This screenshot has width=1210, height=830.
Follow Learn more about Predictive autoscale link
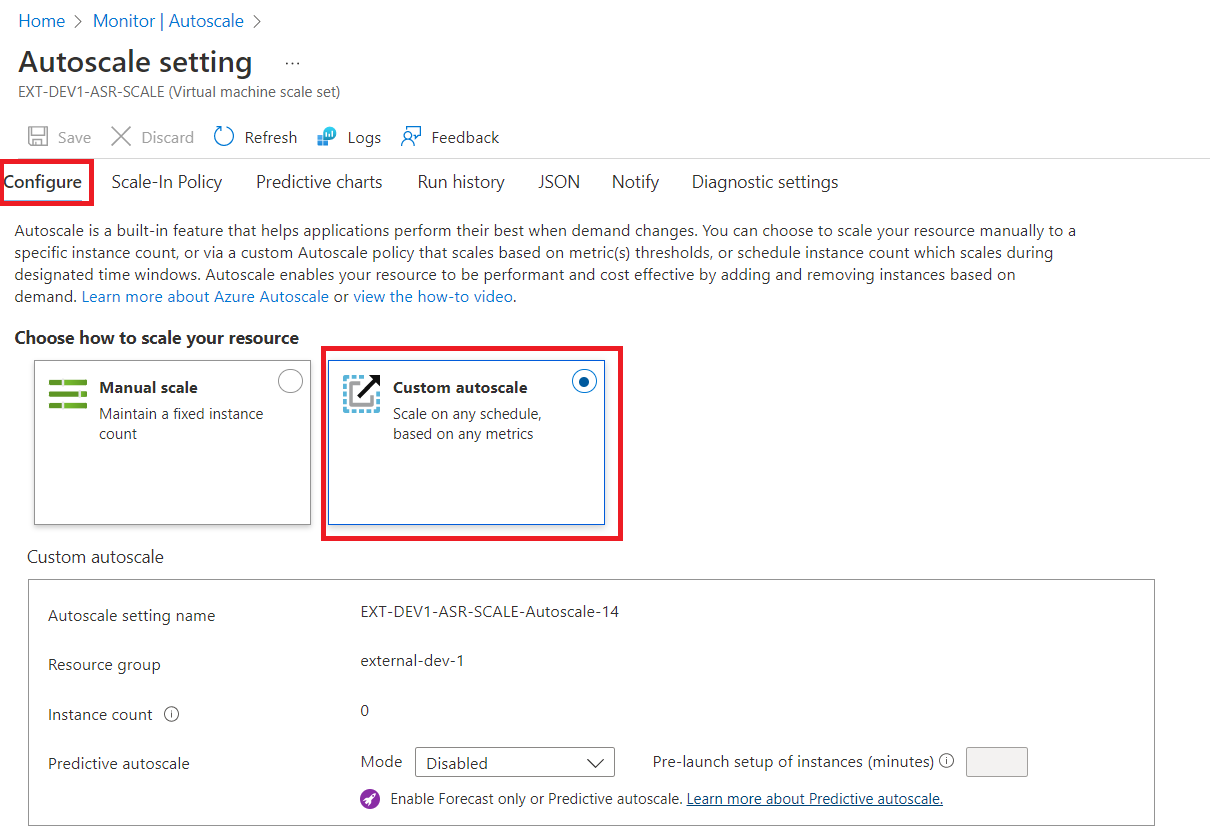815,799
